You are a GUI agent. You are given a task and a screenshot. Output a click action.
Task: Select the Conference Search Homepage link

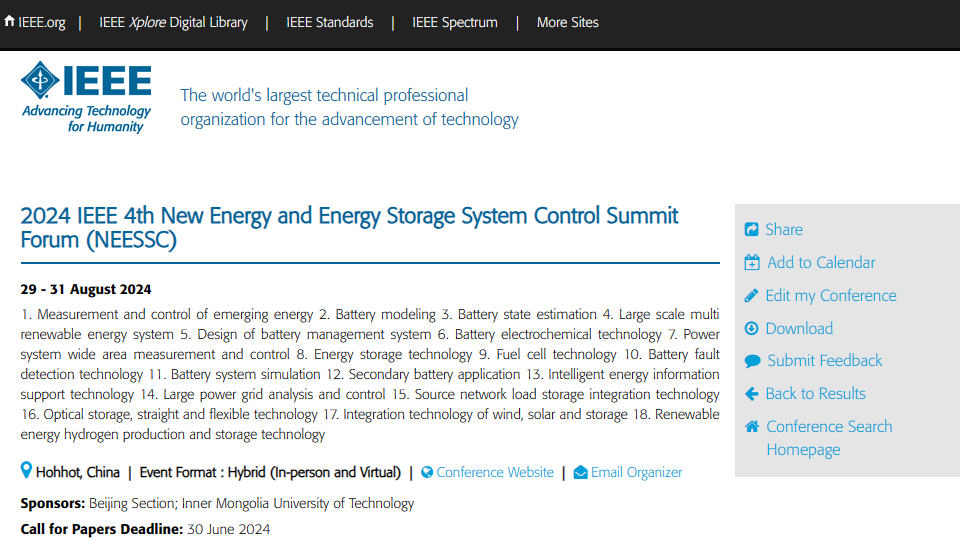(x=829, y=438)
